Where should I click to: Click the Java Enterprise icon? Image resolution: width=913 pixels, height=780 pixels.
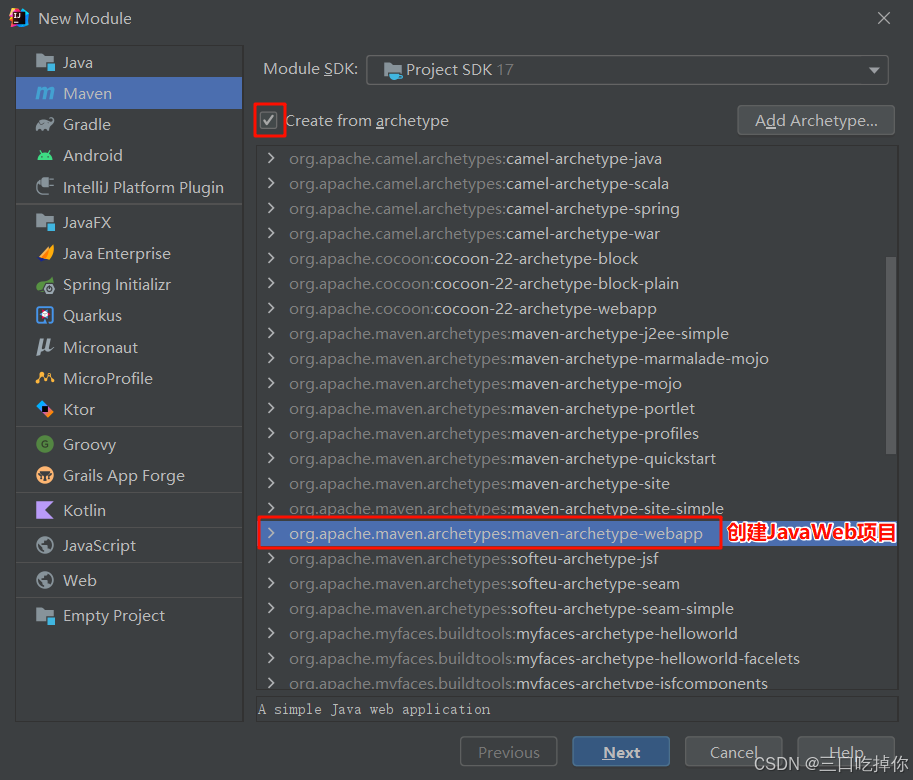pyautogui.click(x=45, y=253)
